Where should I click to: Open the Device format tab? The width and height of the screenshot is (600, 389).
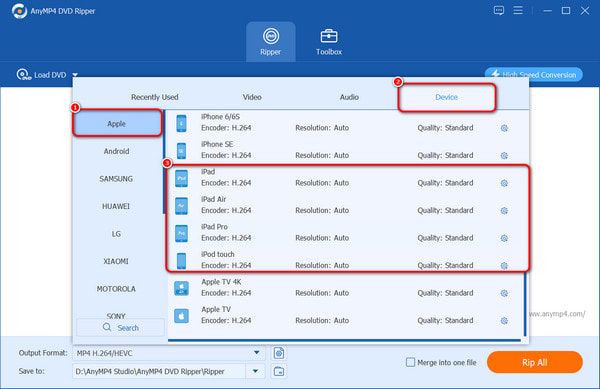coord(447,97)
